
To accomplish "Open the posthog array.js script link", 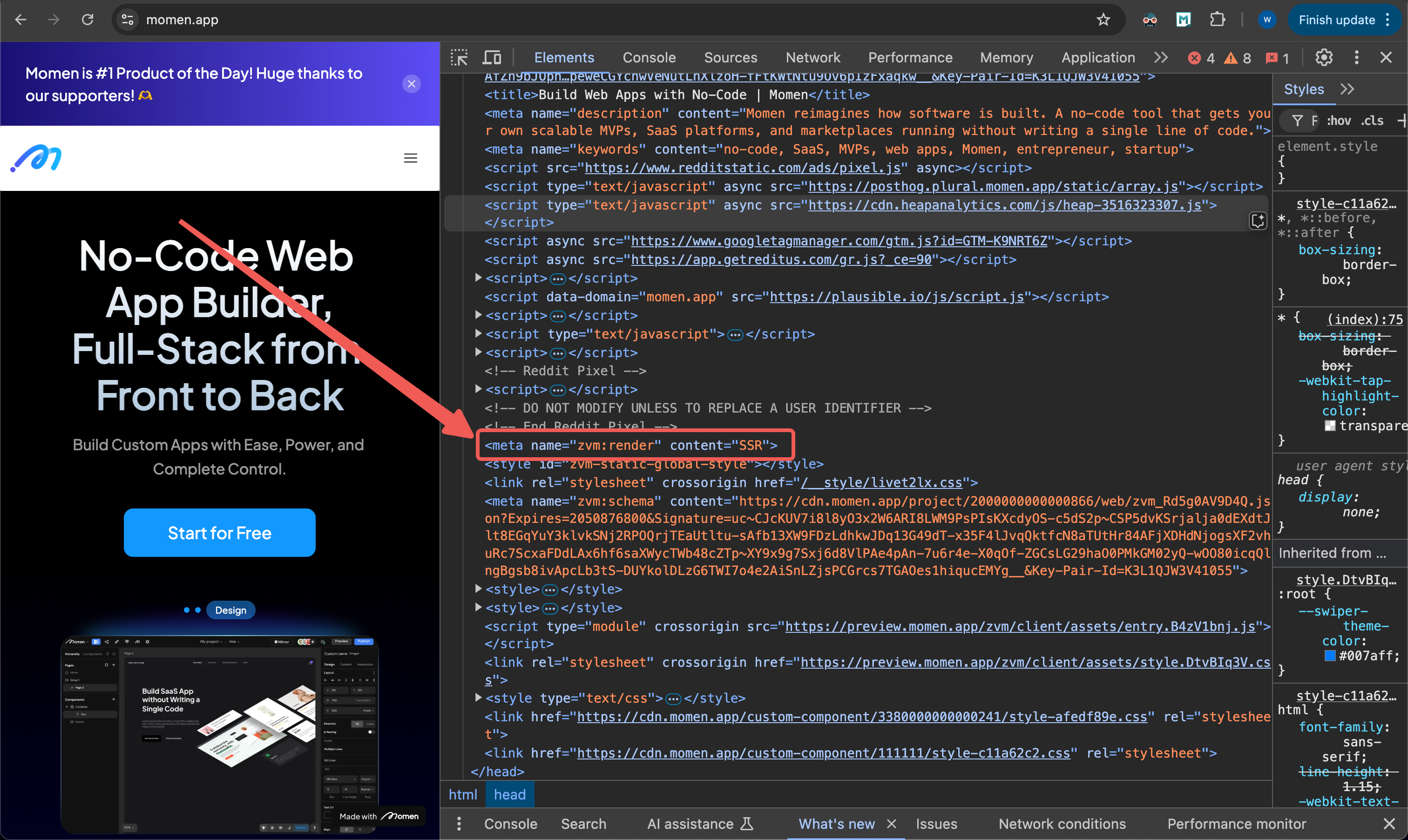I will click(993, 186).
